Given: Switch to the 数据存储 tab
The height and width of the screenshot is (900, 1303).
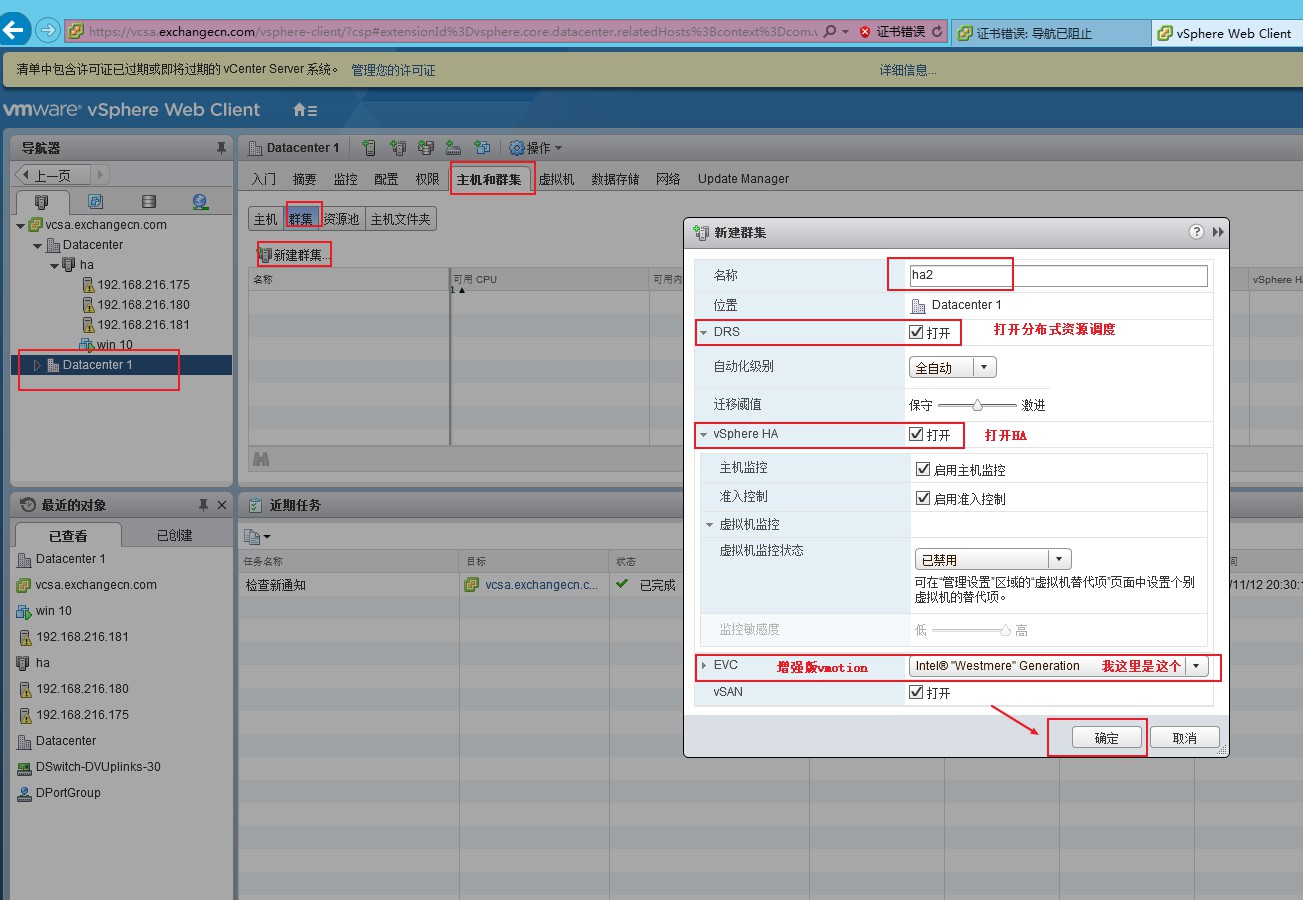Looking at the screenshot, I should click(x=615, y=179).
